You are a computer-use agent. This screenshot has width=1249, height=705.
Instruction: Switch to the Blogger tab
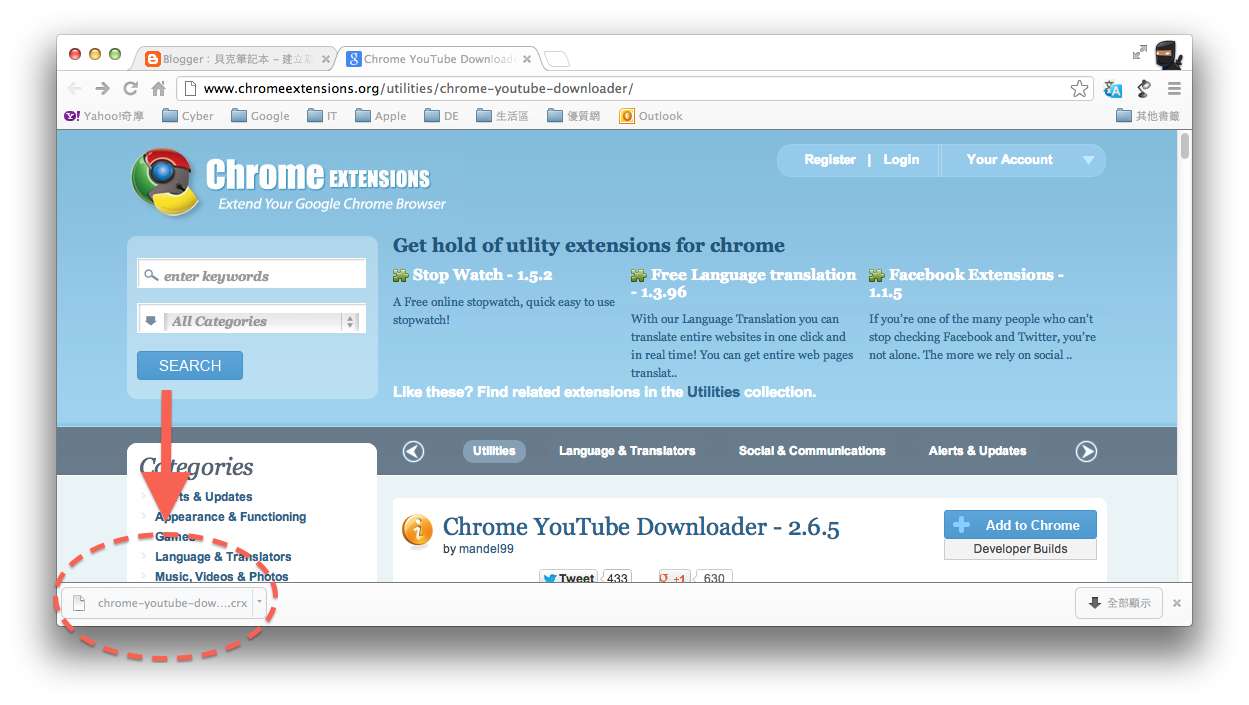click(x=237, y=59)
